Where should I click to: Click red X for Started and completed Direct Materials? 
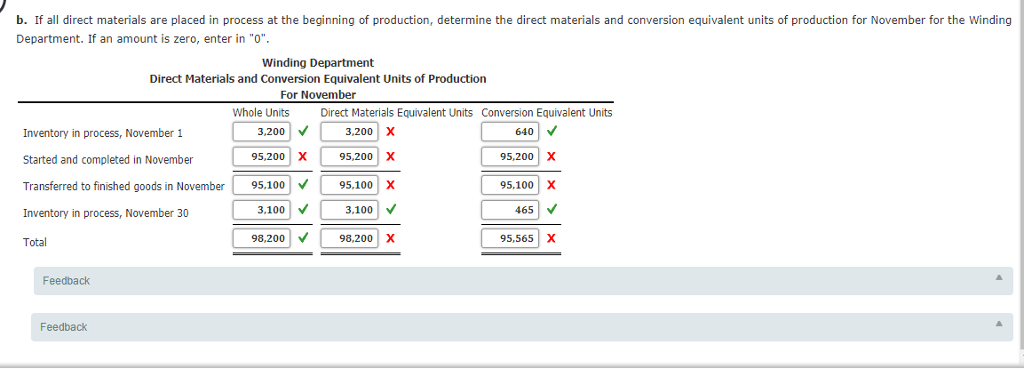(x=390, y=157)
